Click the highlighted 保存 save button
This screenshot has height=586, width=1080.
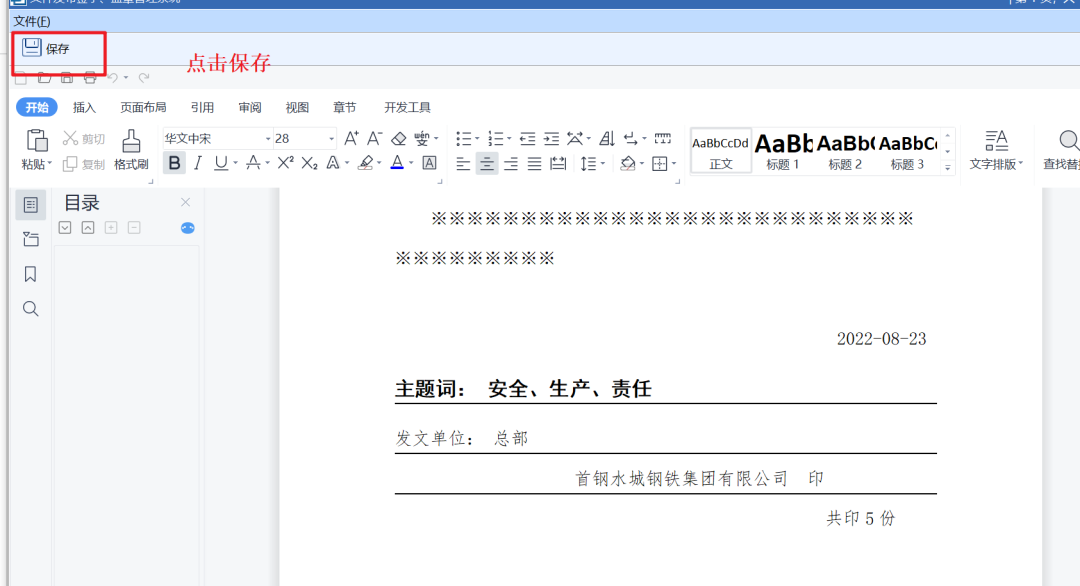pos(48,46)
